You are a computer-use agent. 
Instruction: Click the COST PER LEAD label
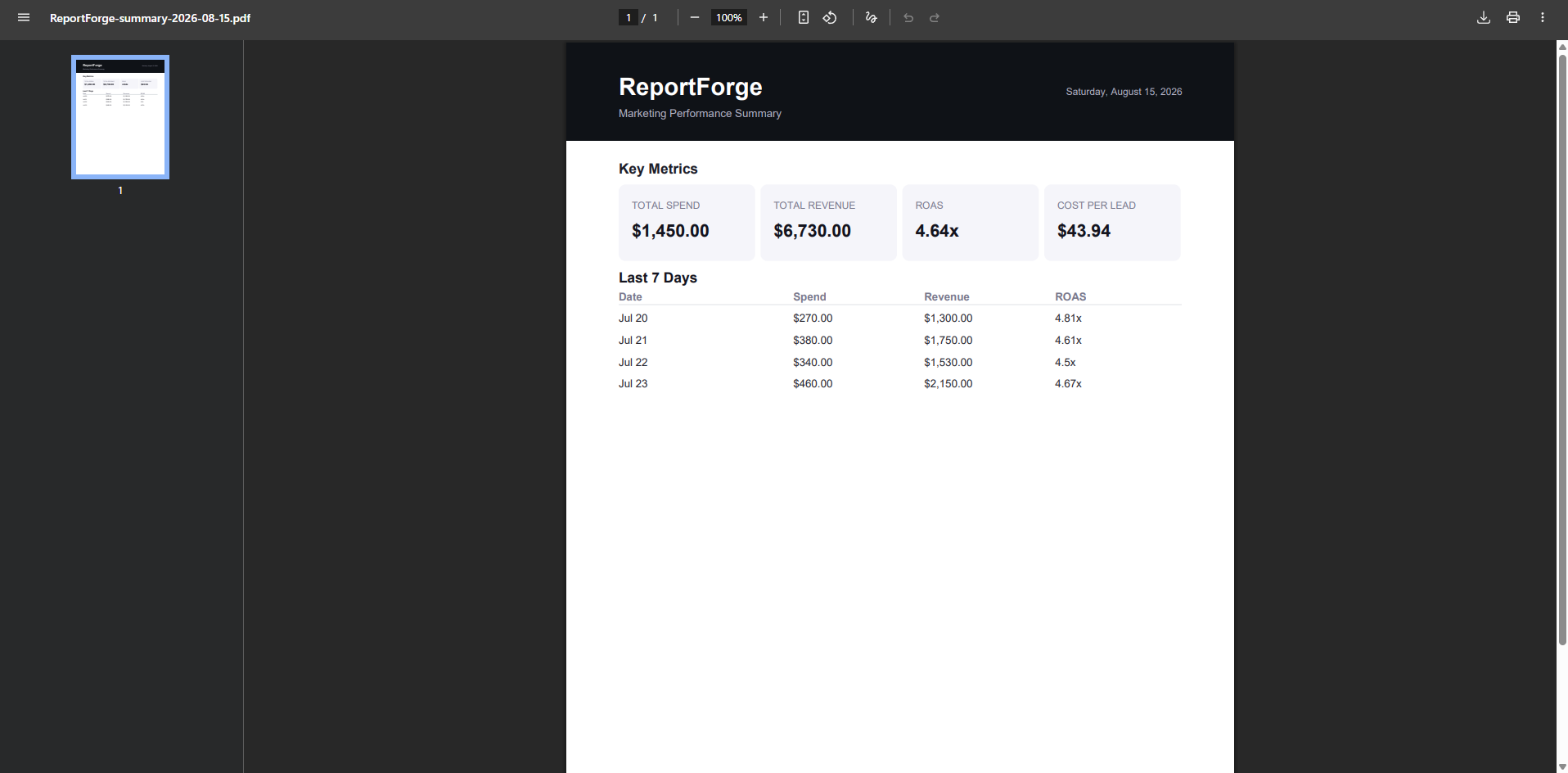(x=1096, y=206)
